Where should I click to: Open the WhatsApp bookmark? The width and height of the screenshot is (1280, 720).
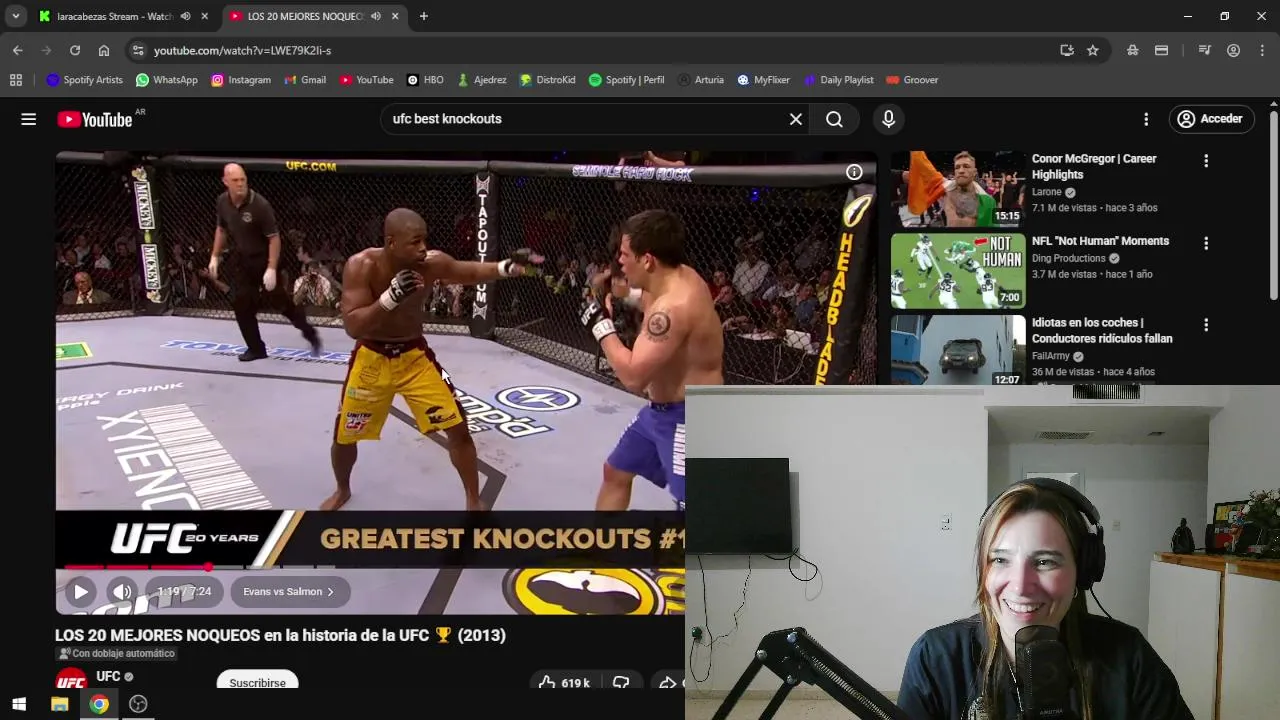167,80
